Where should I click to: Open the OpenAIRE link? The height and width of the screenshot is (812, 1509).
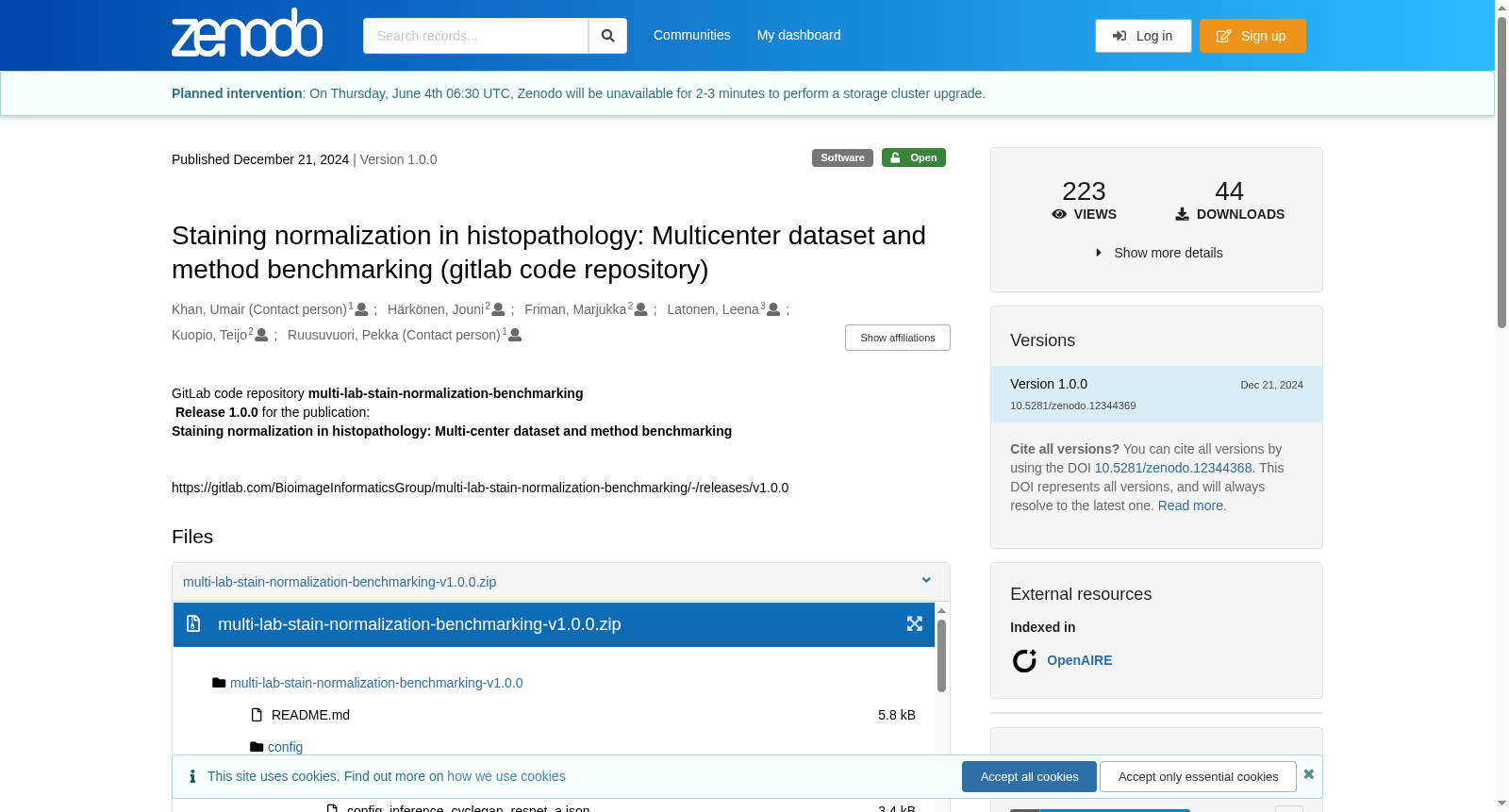1079,660
